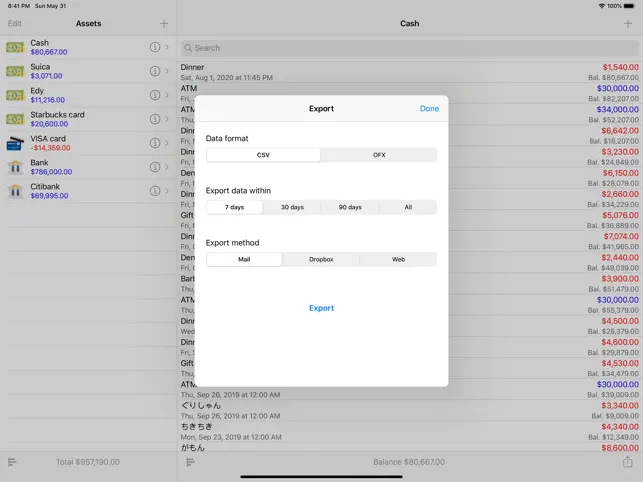The height and width of the screenshot is (482, 643).
Task: Choose All export range
Action: (408, 207)
